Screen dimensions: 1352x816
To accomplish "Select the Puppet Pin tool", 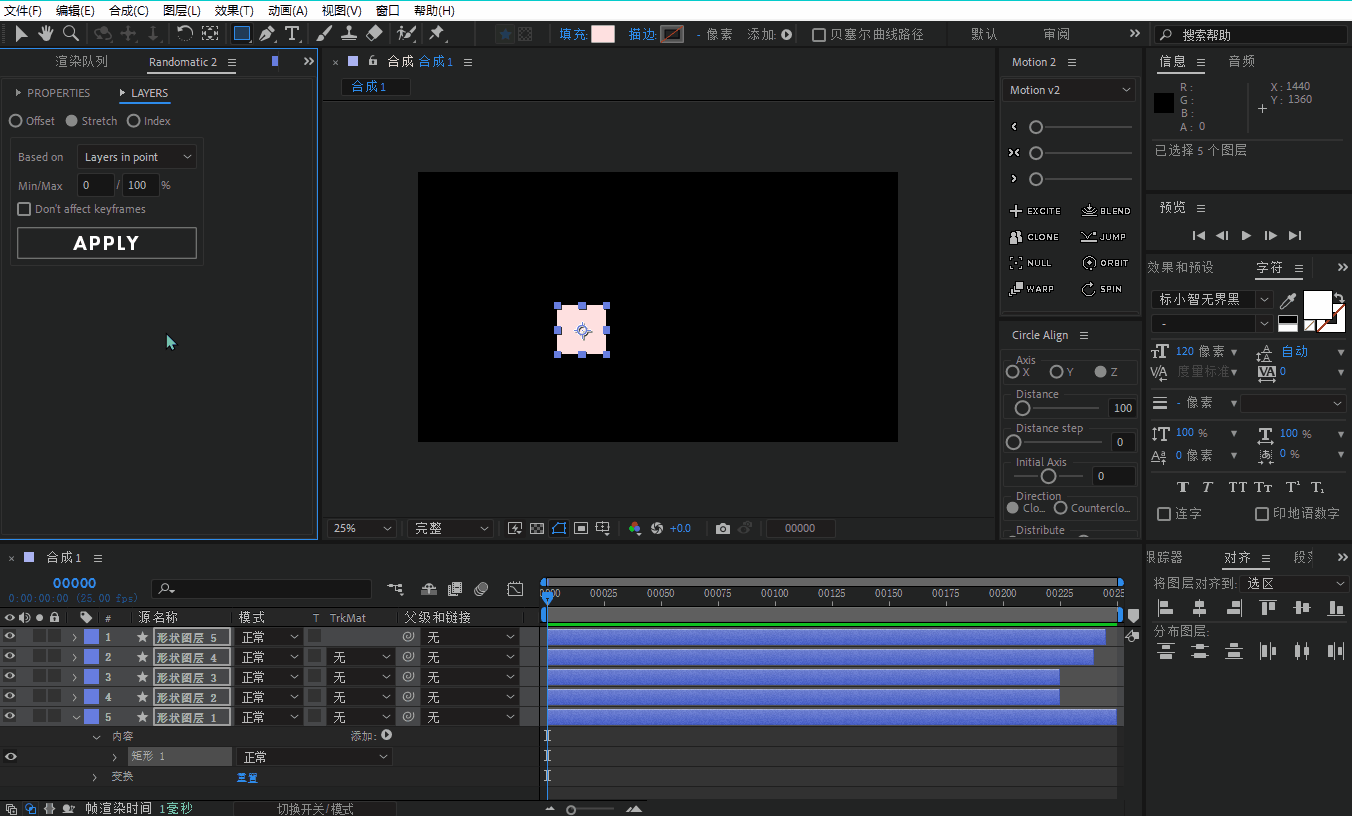I will tap(437, 34).
